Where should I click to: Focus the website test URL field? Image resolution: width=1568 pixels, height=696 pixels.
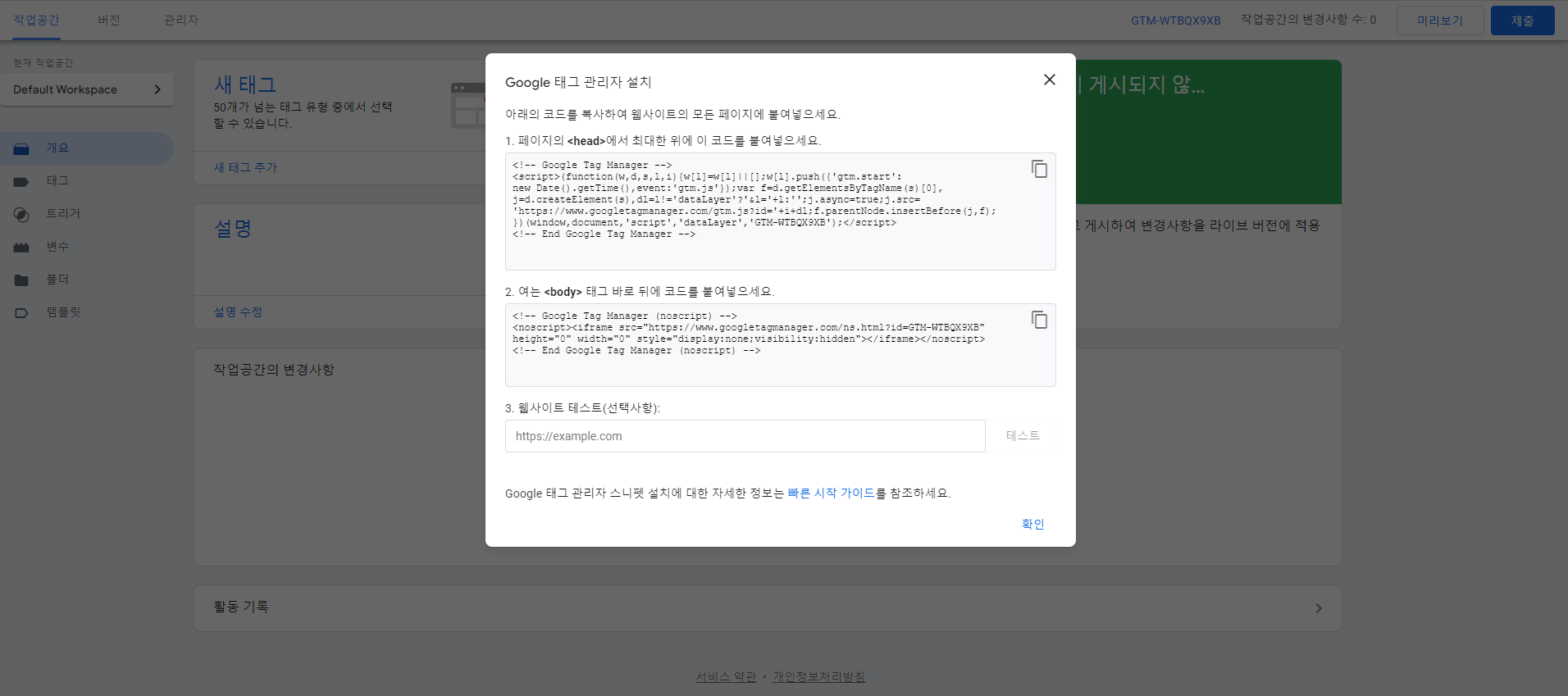coord(745,436)
